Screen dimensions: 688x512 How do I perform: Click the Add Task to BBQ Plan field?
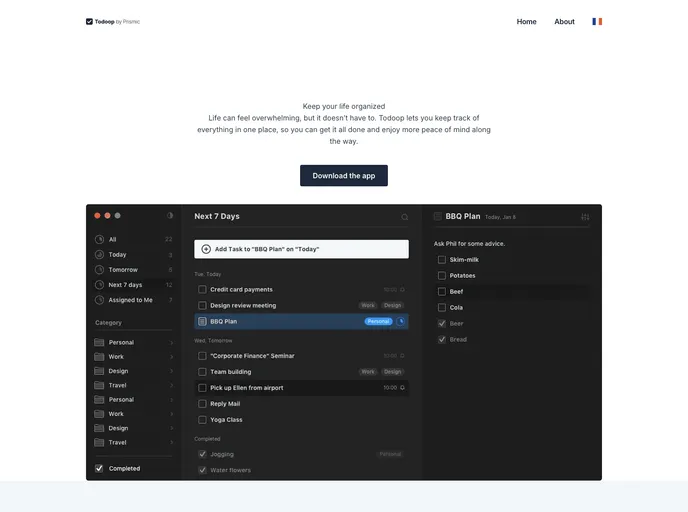[301, 249]
